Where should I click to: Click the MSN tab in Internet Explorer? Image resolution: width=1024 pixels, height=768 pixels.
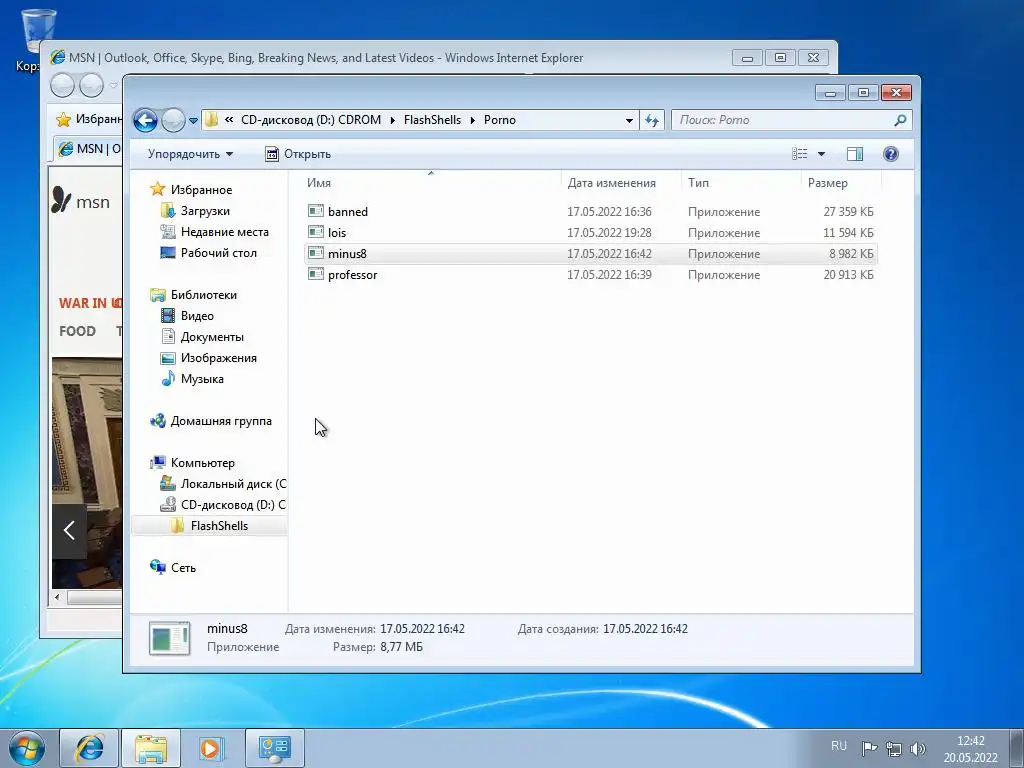click(88, 149)
